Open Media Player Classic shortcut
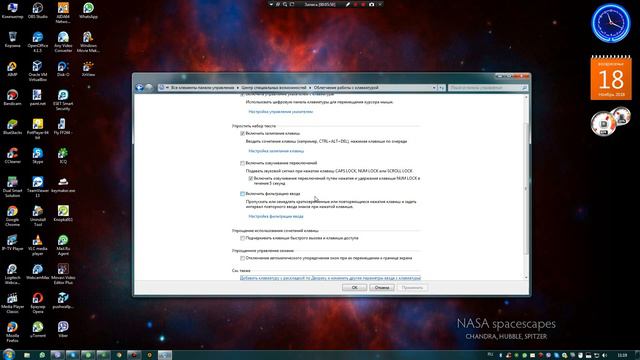Screen dimensions: 640x360 point(12,303)
